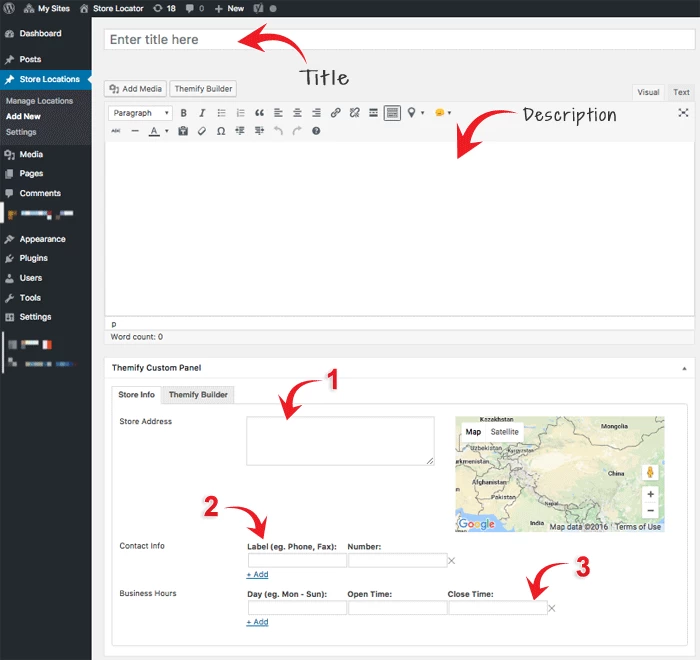Viewport: 700px width, 660px height.
Task: Apply italic formatting
Action: point(202,113)
